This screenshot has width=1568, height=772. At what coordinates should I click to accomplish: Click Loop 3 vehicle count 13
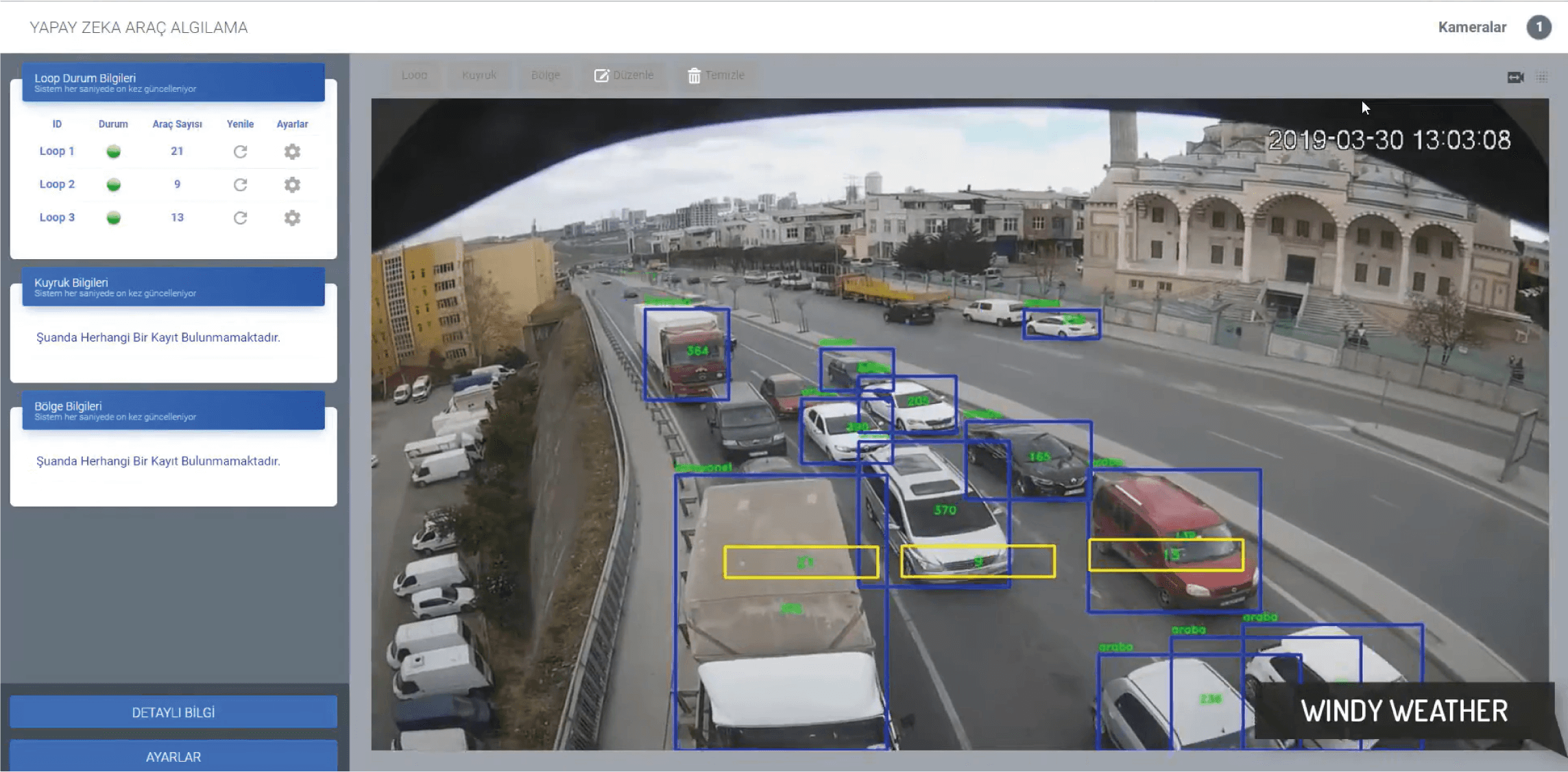click(x=177, y=217)
